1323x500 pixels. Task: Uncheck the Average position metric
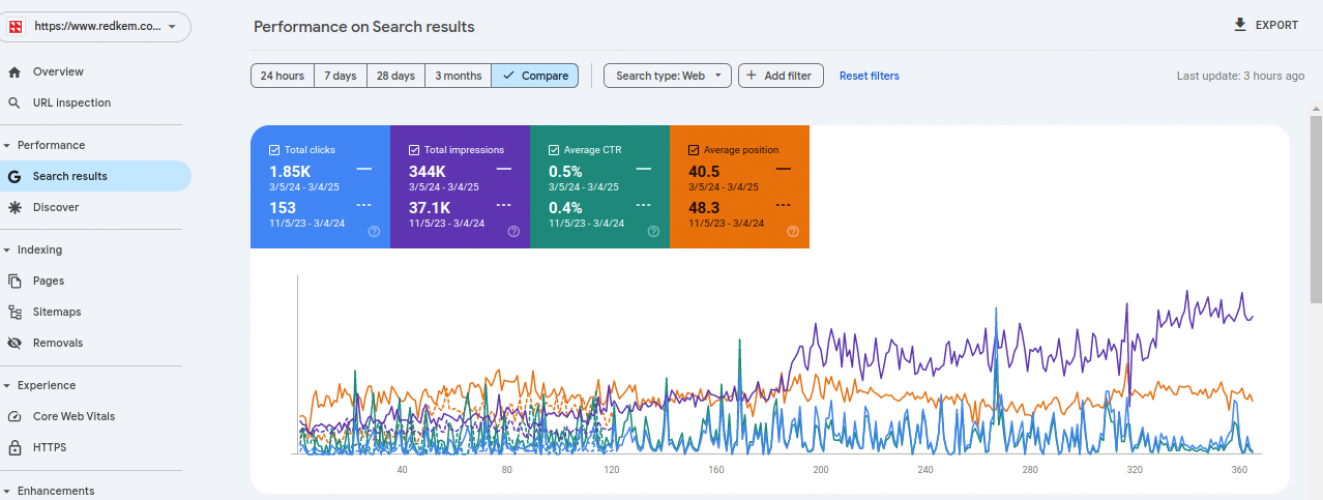click(x=694, y=150)
